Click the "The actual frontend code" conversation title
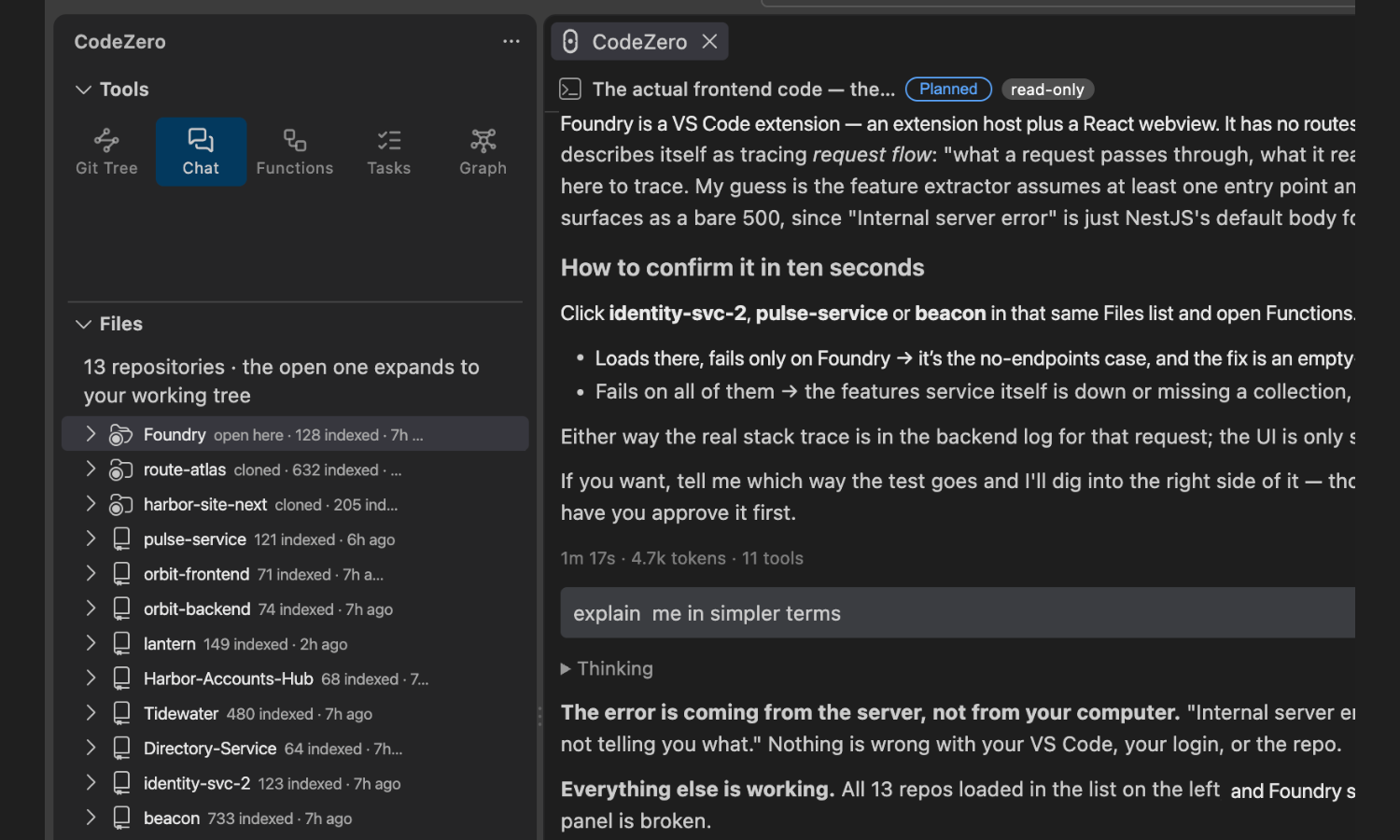This screenshot has width=1400, height=840. coord(743,90)
